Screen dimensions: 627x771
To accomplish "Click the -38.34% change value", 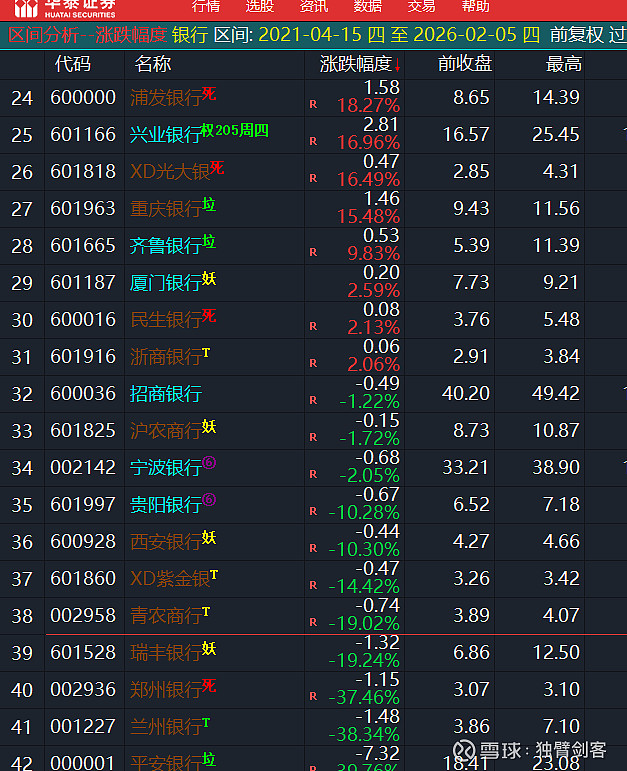I will [x=364, y=735].
